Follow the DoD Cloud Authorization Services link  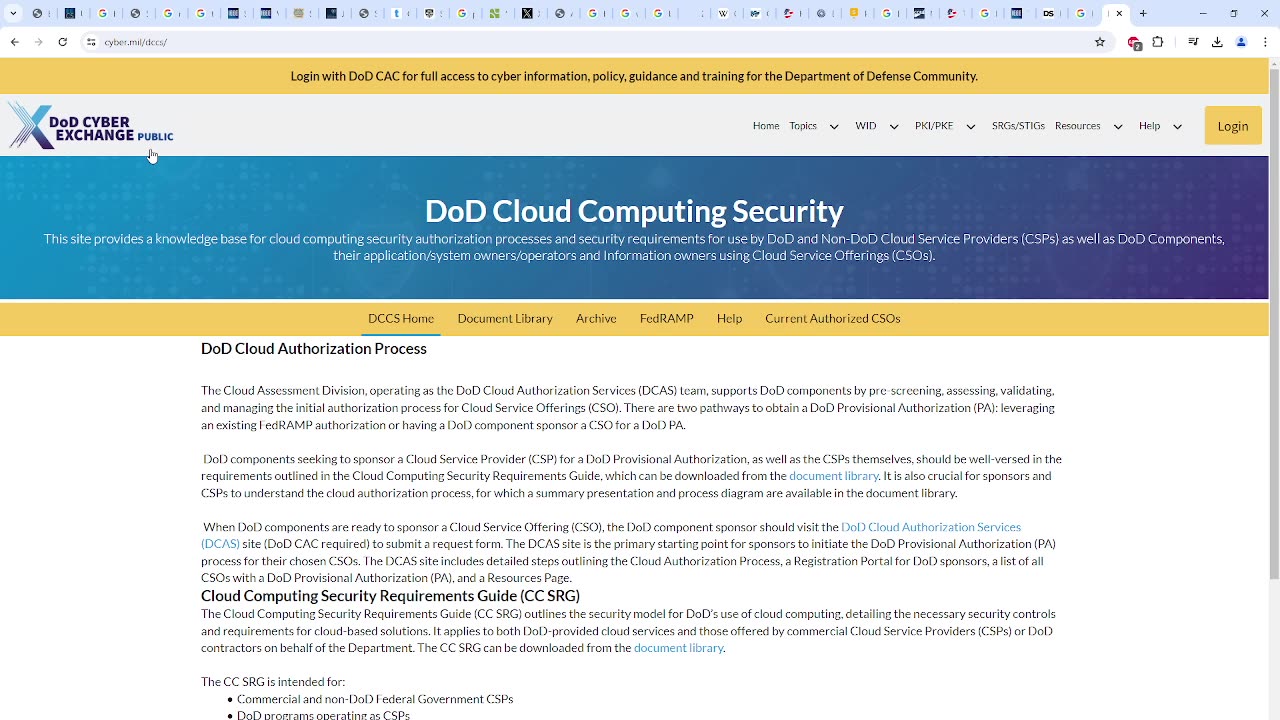[x=930, y=527]
